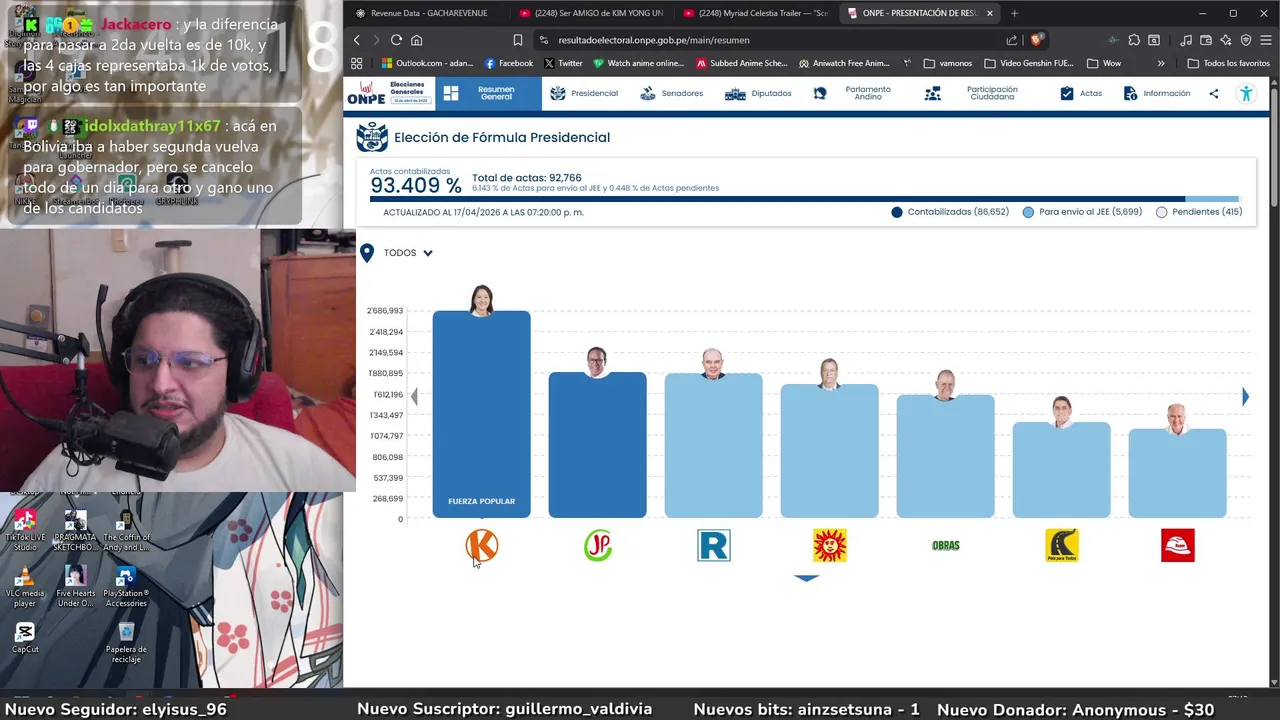The height and width of the screenshot is (720, 1280).
Task: Open the vamonos bookmarks folder
Action: click(948, 63)
